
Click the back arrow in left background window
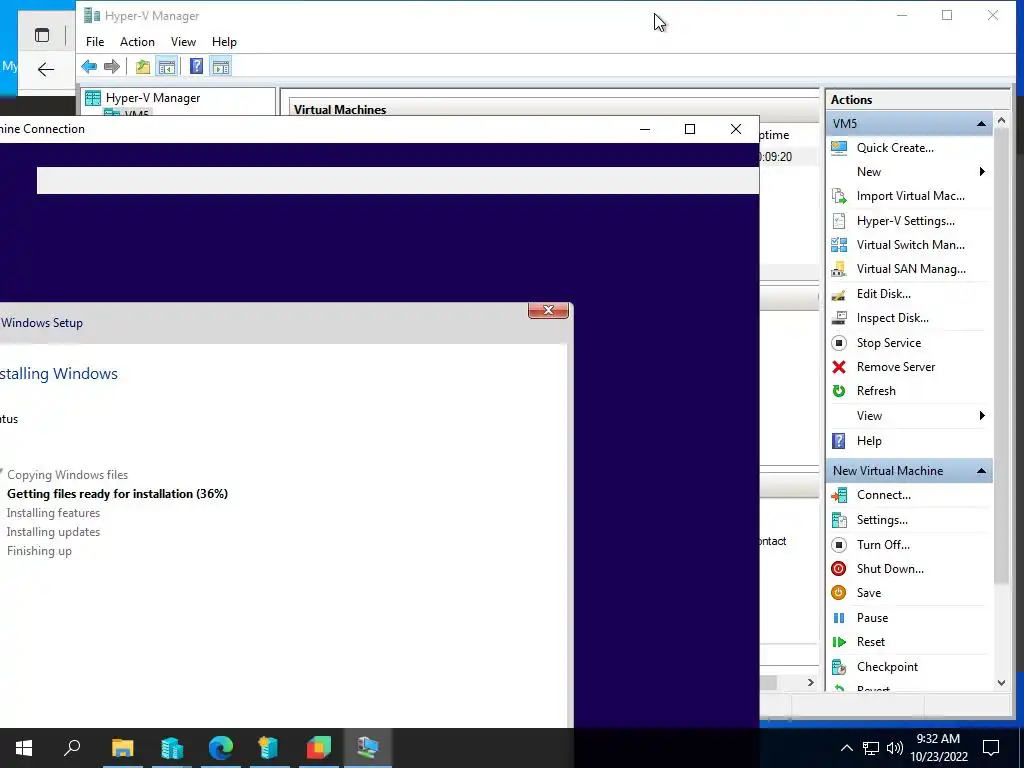coord(46,69)
